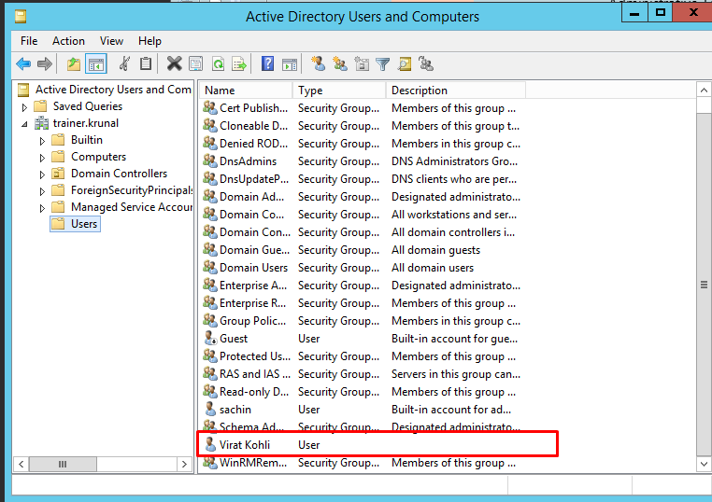Click the Export list toolbar icon
This screenshot has height=502, width=712.
click(x=239, y=64)
